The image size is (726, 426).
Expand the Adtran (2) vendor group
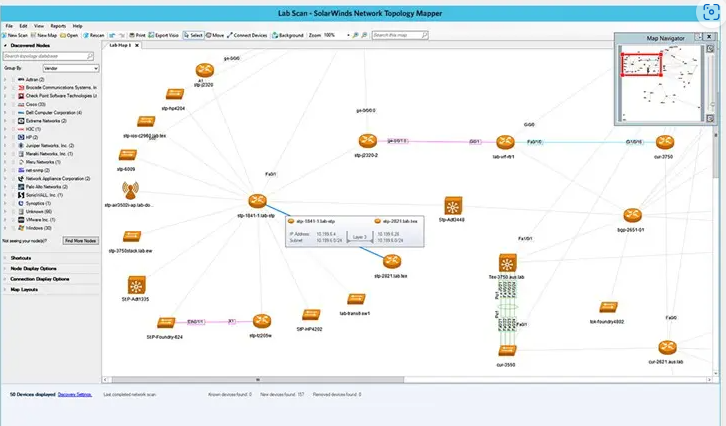click(5, 79)
